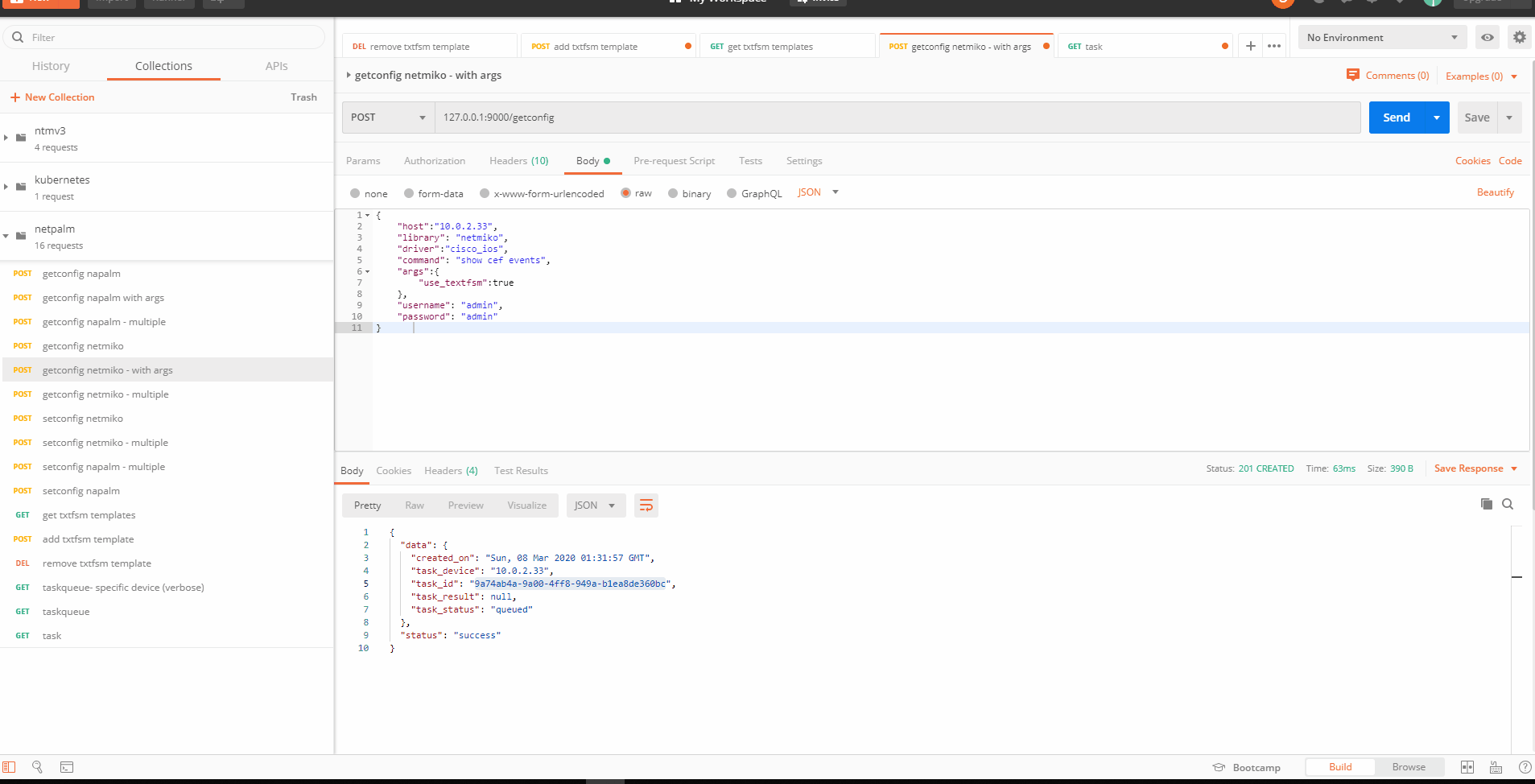The width and height of the screenshot is (1535, 784).
Task: Switch to 'get txtfsm templates' request tab
Action: pos(787,46)
